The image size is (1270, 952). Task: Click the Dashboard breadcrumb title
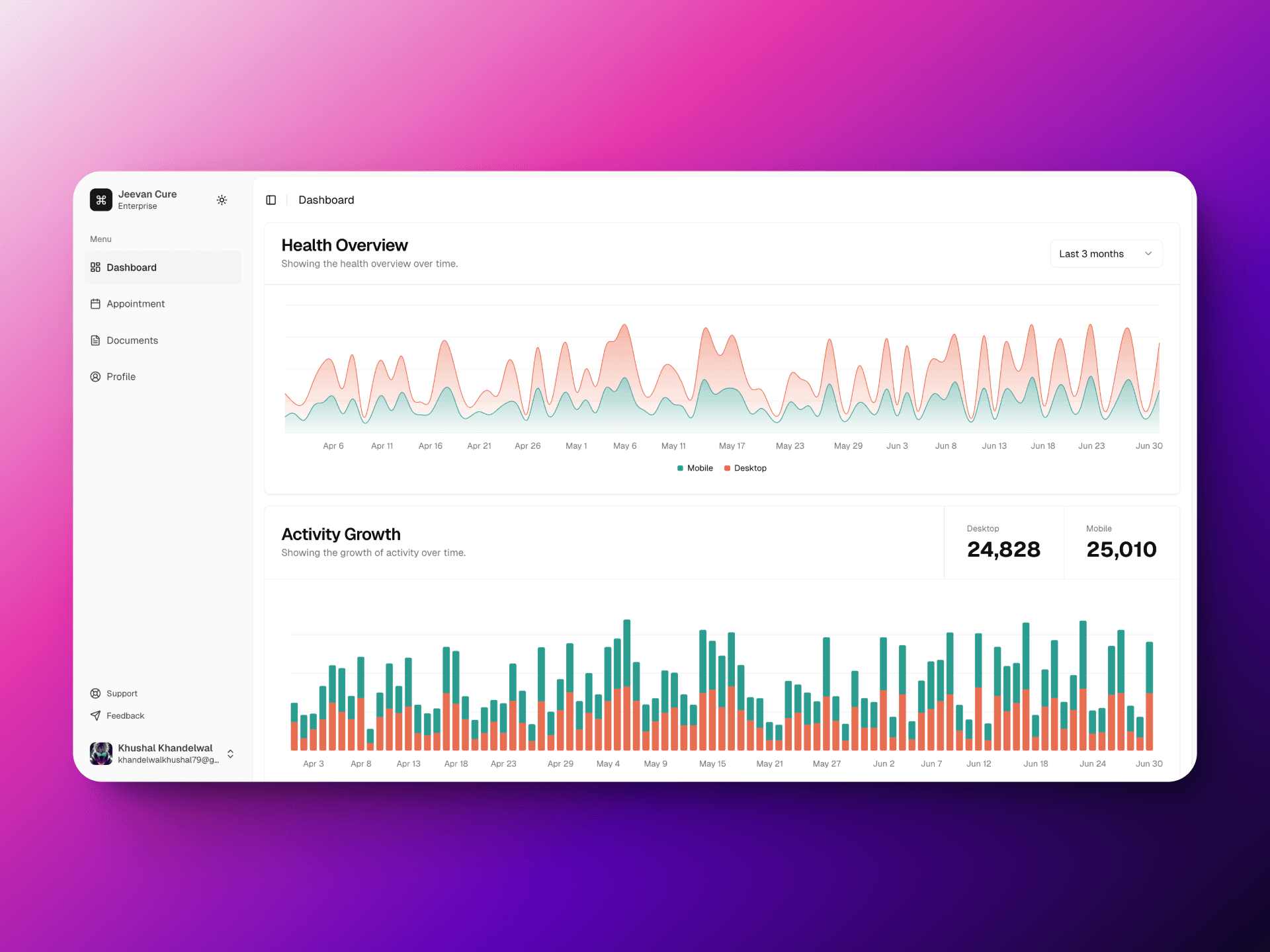[x=326, y=200]
